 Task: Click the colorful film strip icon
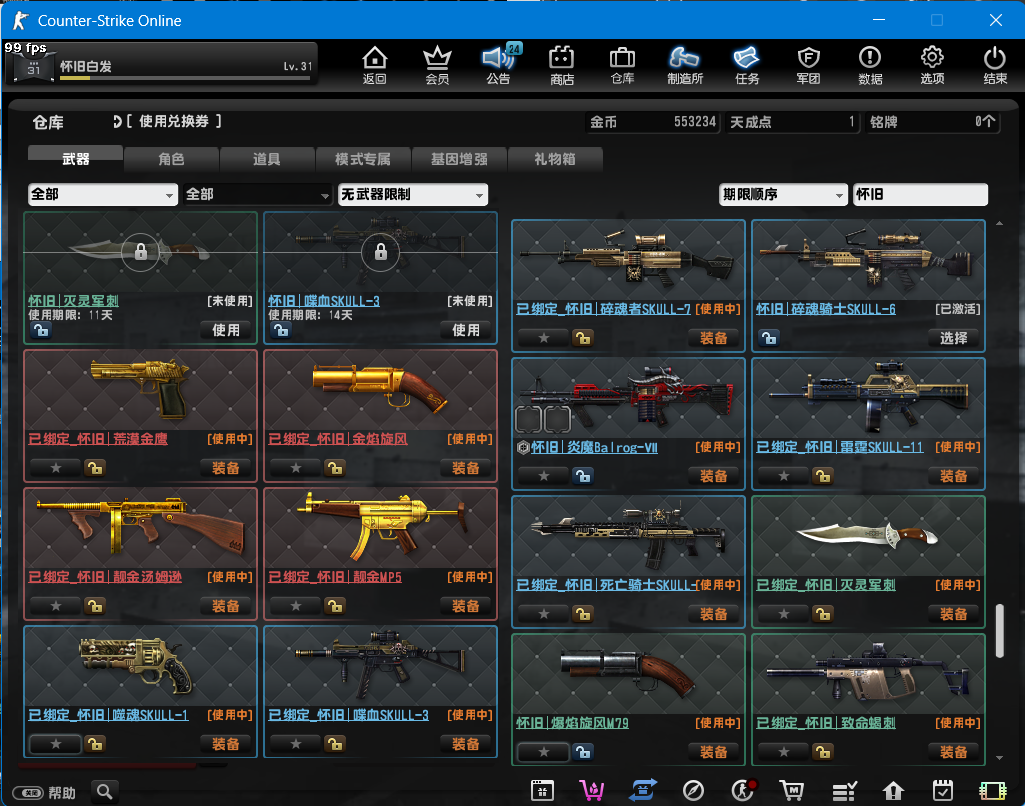tap(992, 791)
